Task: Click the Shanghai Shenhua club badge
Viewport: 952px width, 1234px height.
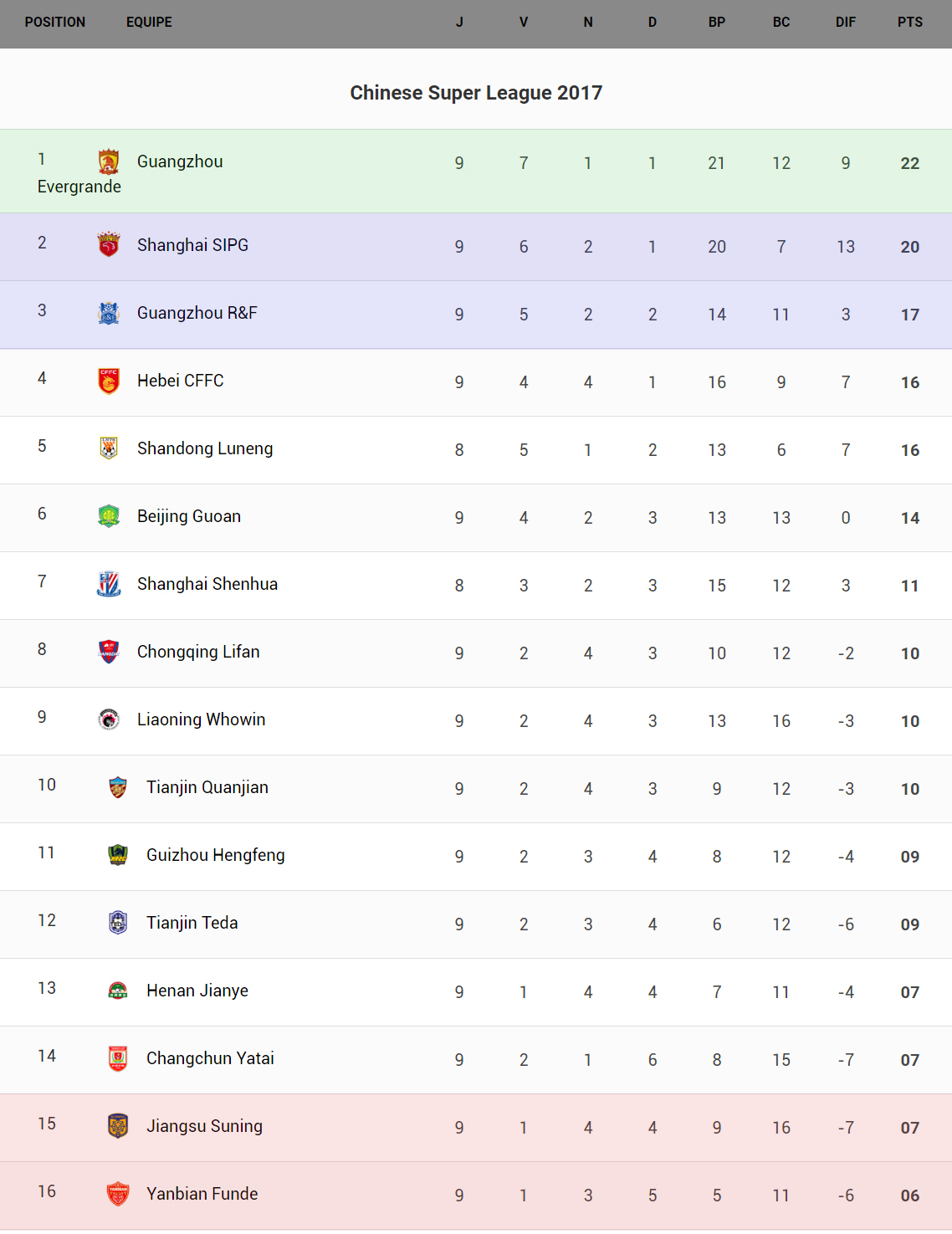Action: click(109, 584)
